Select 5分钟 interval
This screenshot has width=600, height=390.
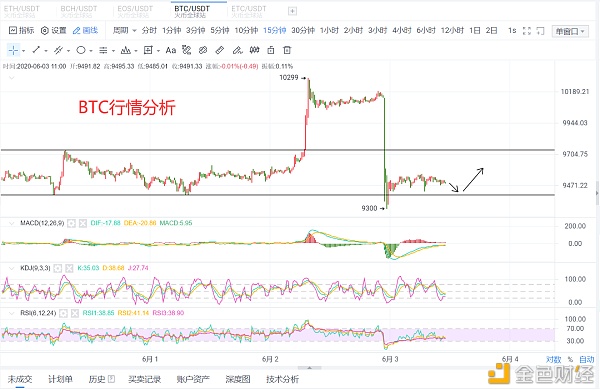[220, 31]
